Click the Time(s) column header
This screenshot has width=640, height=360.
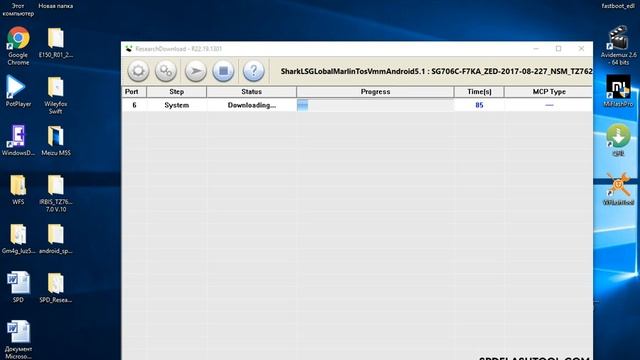click(479, 92)
